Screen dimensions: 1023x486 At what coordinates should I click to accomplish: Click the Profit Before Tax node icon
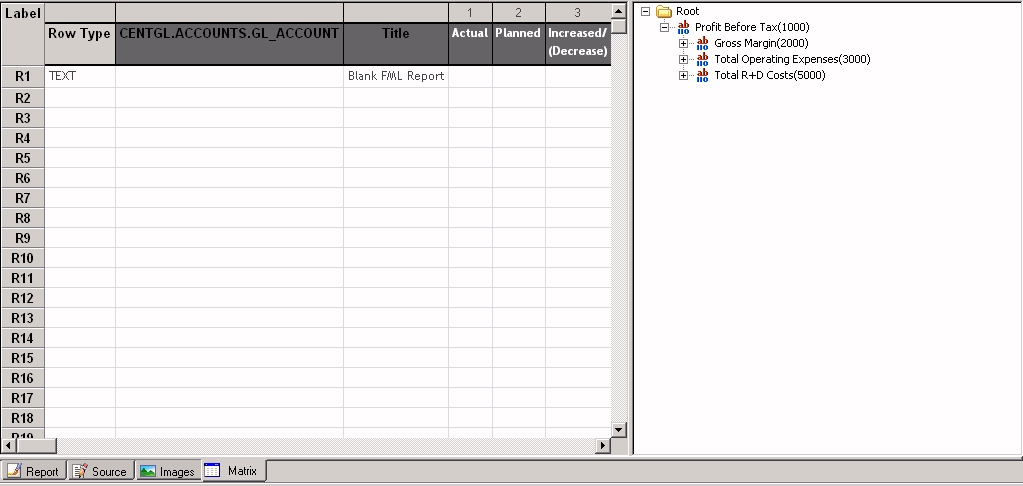tap(683, 27)
